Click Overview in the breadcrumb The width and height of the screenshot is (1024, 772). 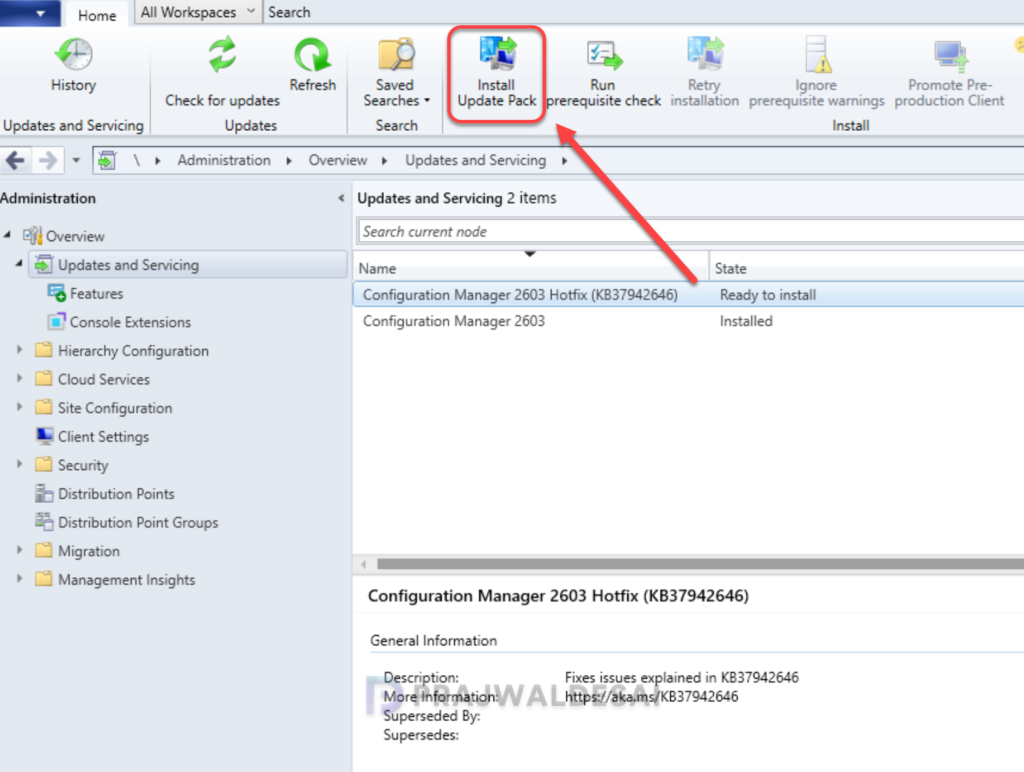pyautogui.click(x=338, y=160)
